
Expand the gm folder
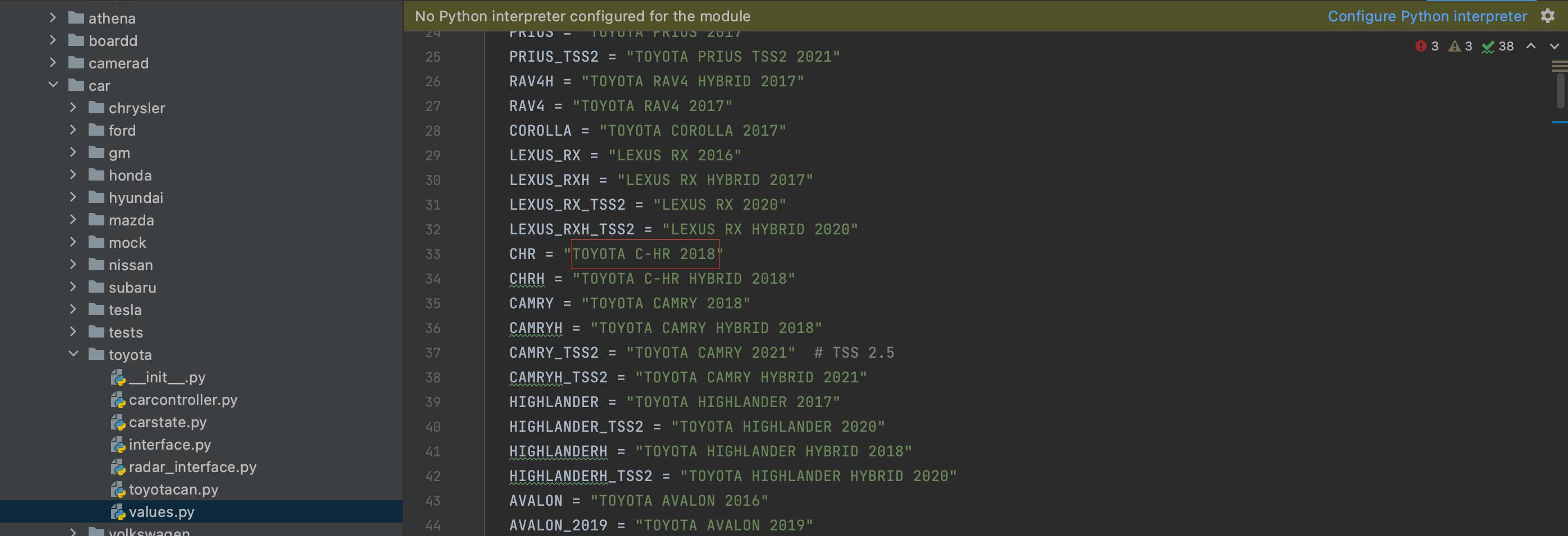(x=73, y=153)
